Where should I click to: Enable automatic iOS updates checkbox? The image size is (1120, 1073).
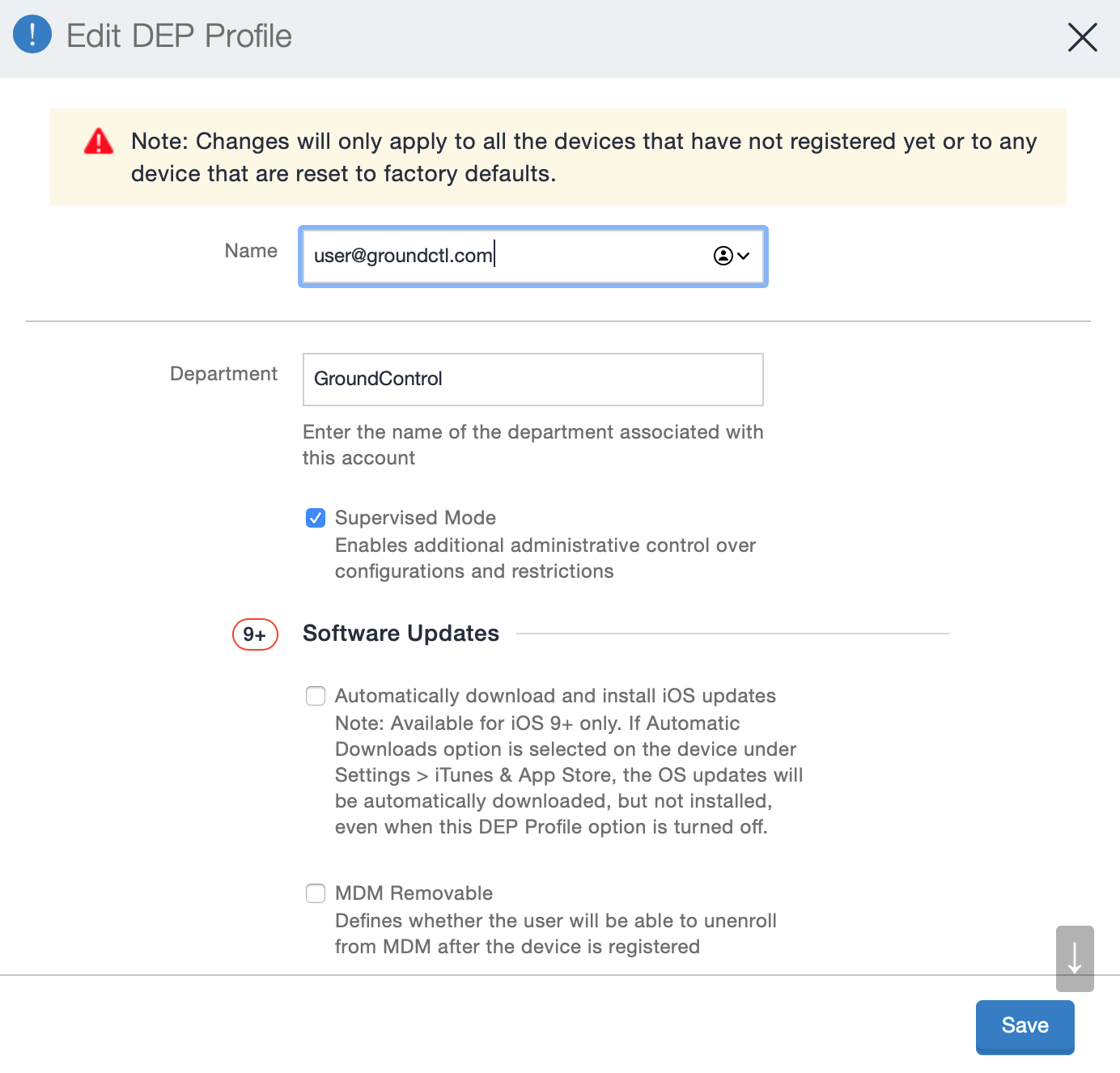pyautogui.click(x=316, y=696)
